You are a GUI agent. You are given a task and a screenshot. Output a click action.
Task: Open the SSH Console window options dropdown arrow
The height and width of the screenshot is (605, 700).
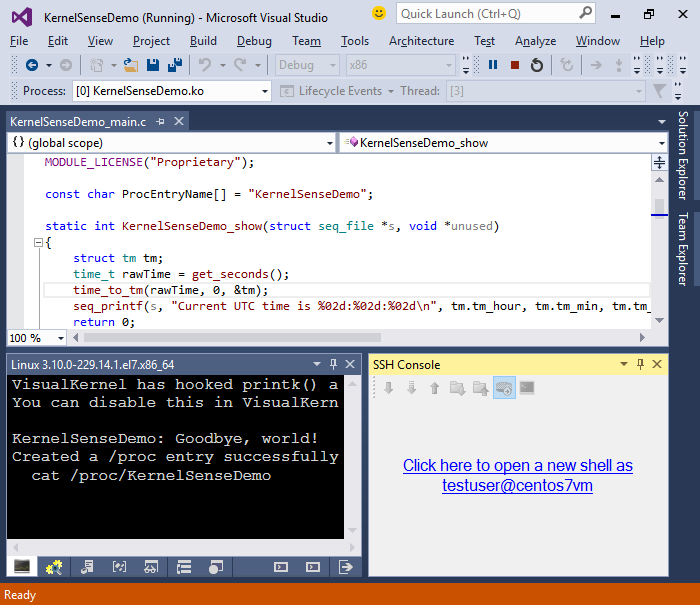coord(624,364)
